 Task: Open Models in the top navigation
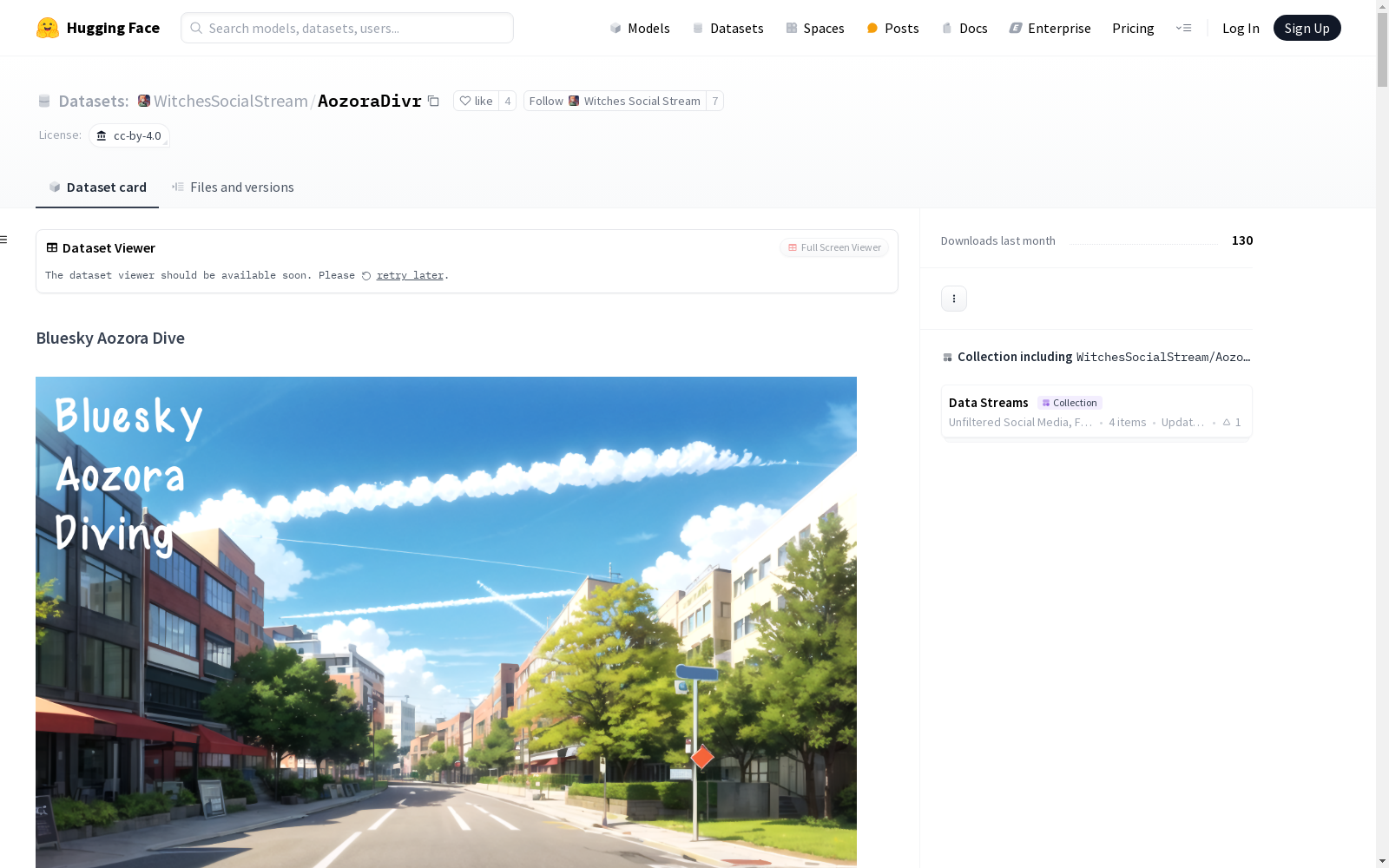click(x=640, y=28)
